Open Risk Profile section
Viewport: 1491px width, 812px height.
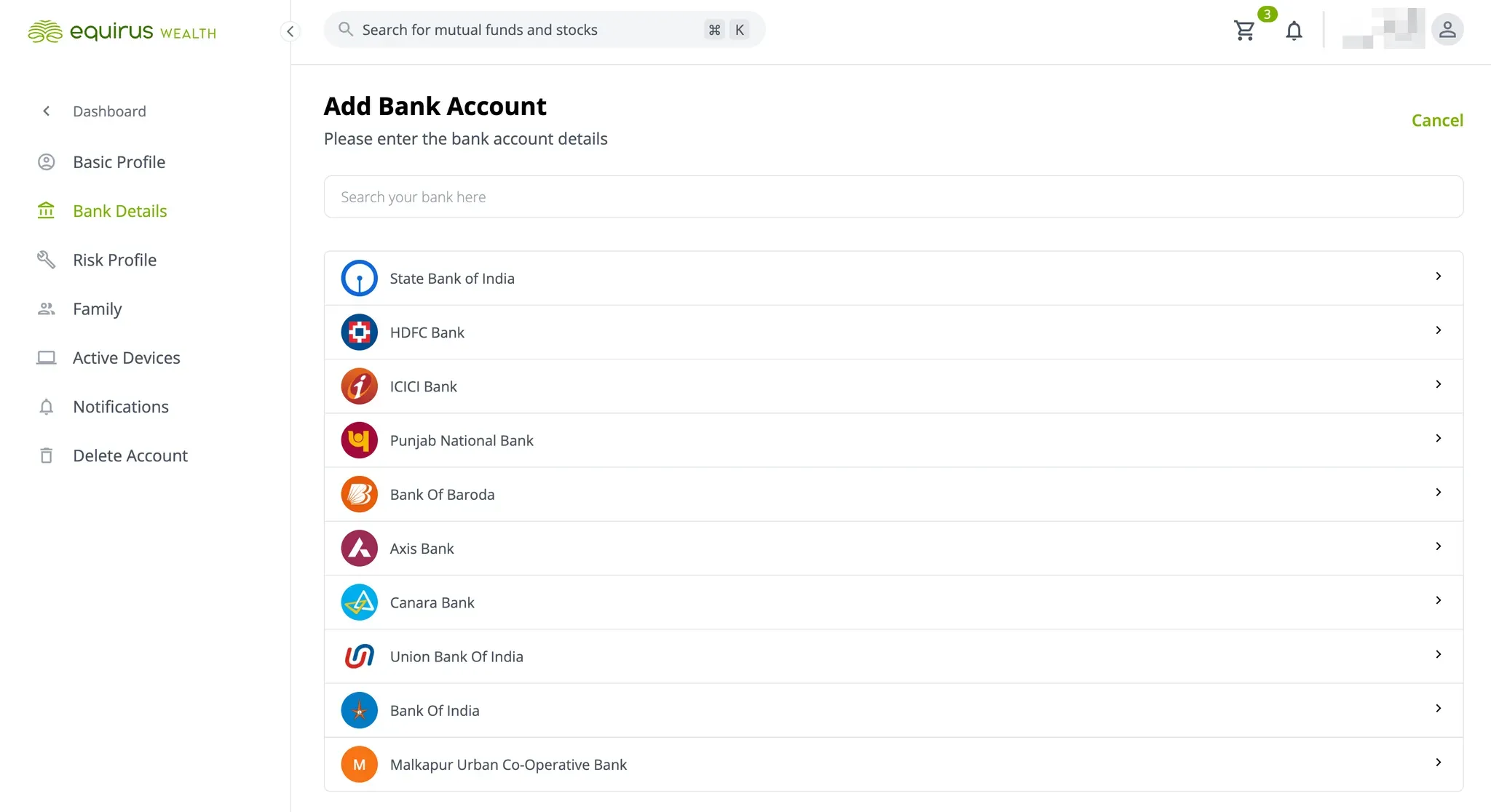(x=114, y=260)
